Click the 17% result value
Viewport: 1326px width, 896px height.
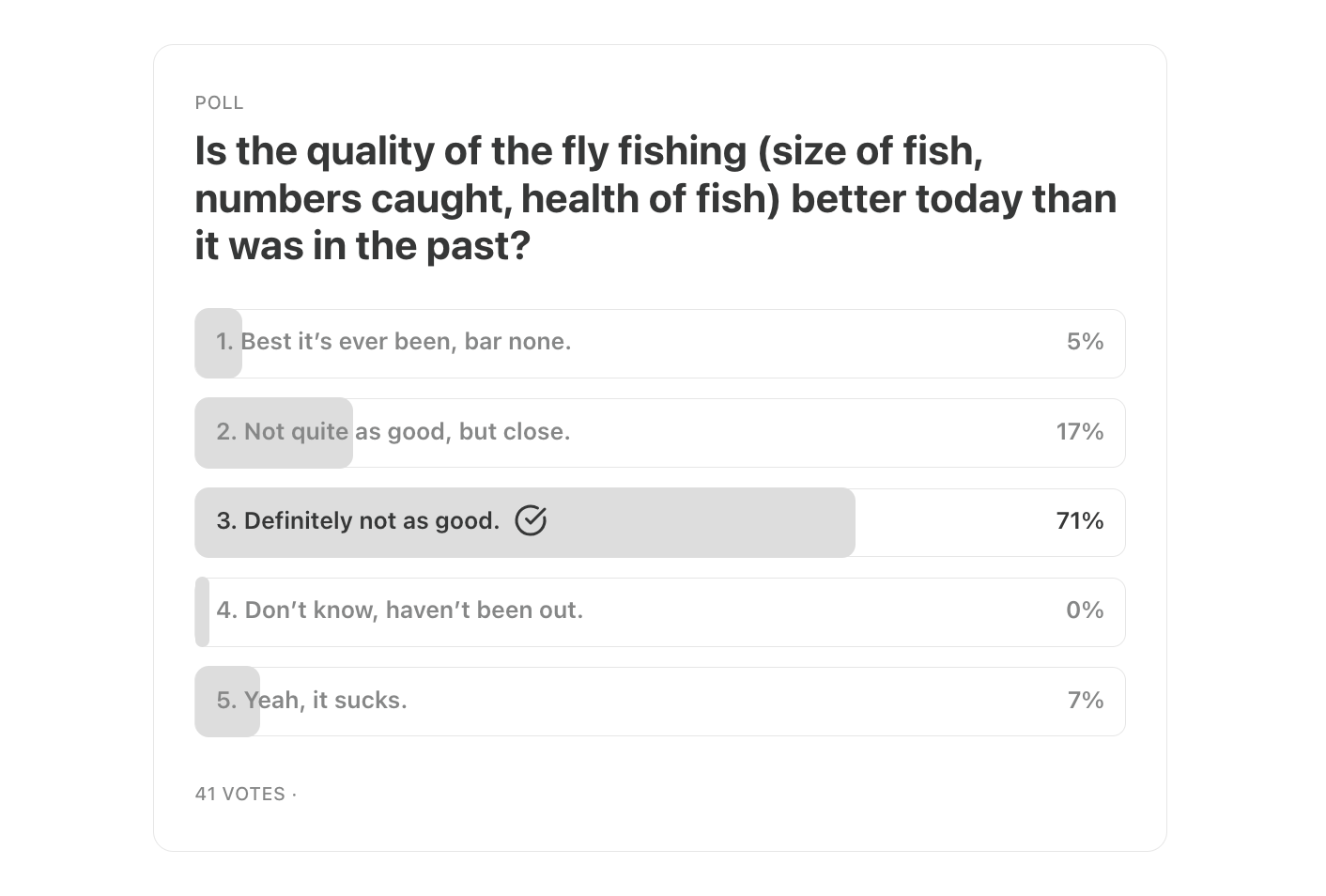[x=1079, y=432]
